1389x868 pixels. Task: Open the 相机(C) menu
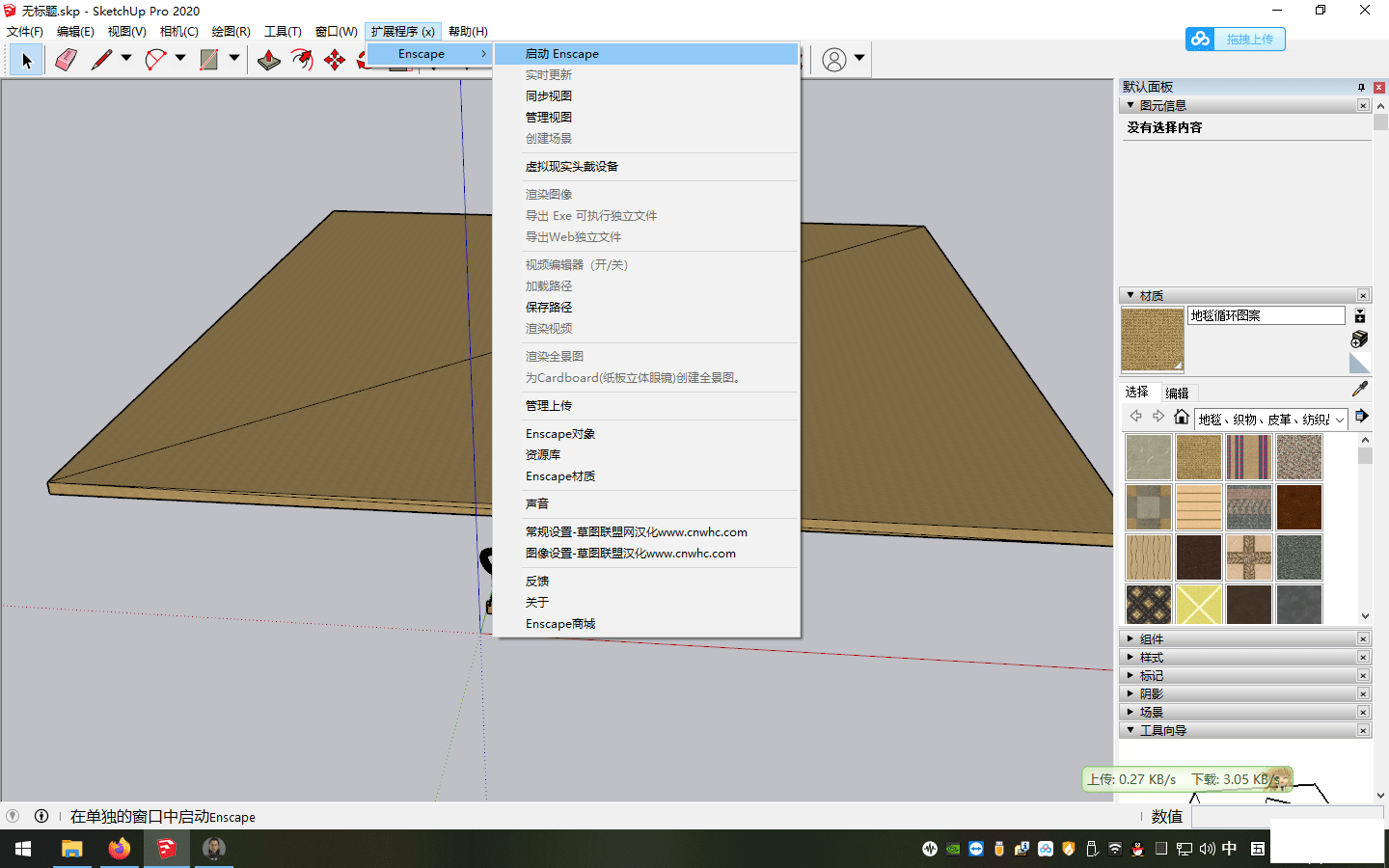click(x=178, y=31)
